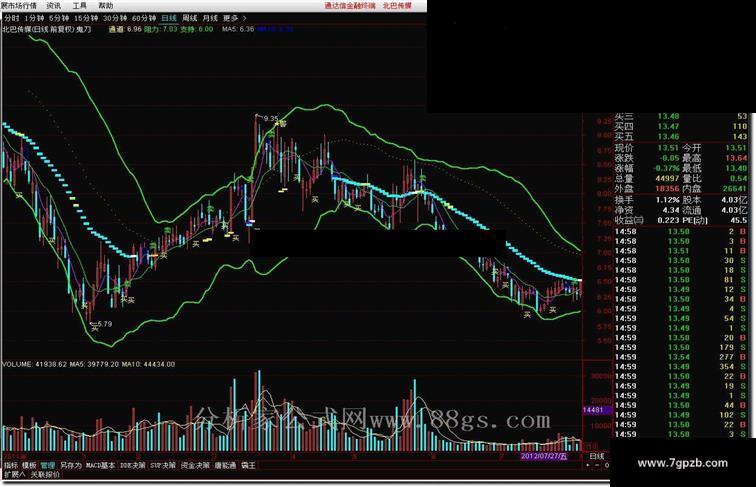Image resolution: width=756 pixels, height=487 pixels.
Task: Select the DDE决策 indicator tab
Action: click(132, 465)
